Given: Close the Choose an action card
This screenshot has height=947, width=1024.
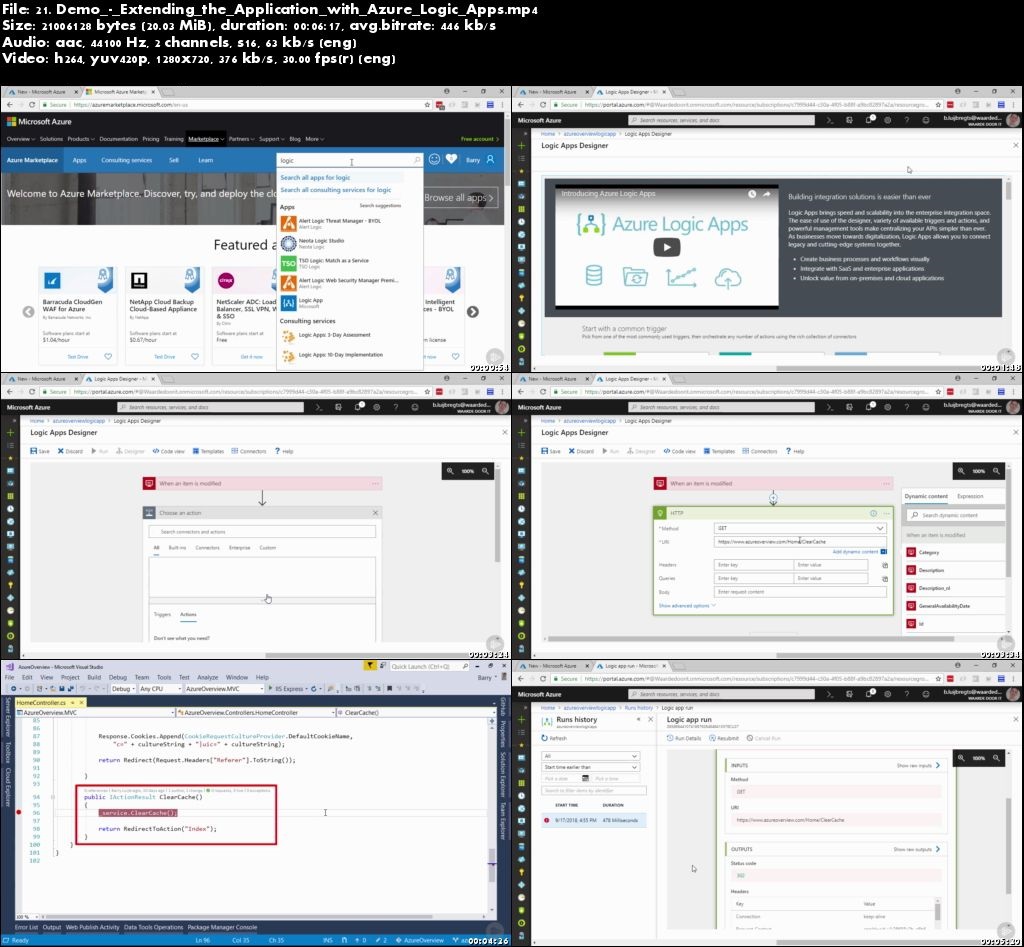Looking at the screenshot, I should coord(375,513).
